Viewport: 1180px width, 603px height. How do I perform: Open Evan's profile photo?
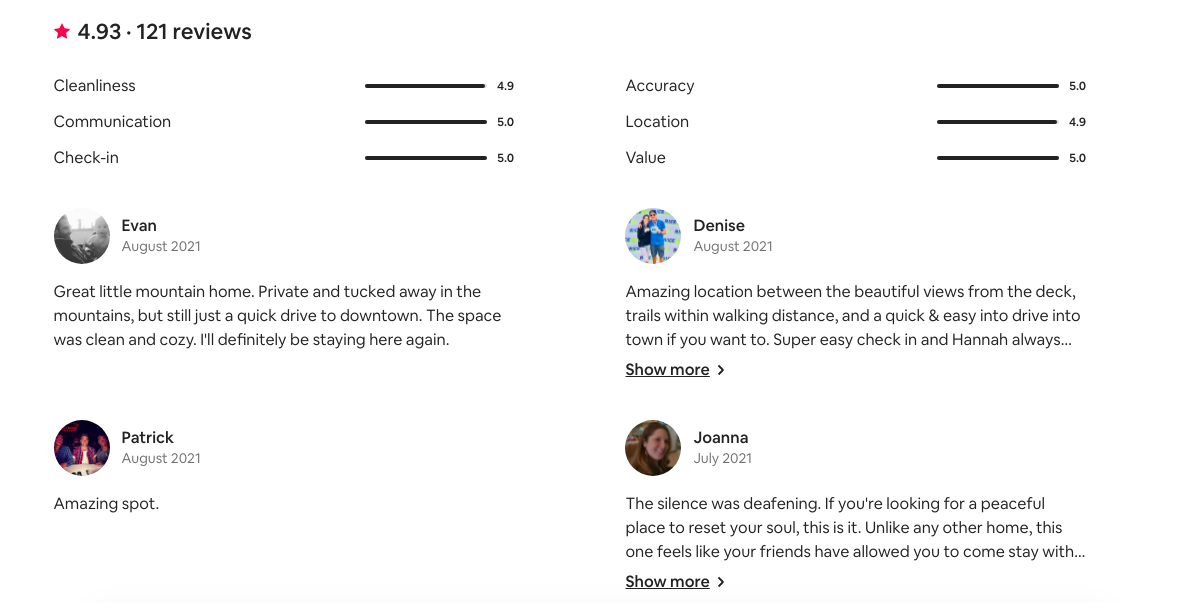pos(82,236)
